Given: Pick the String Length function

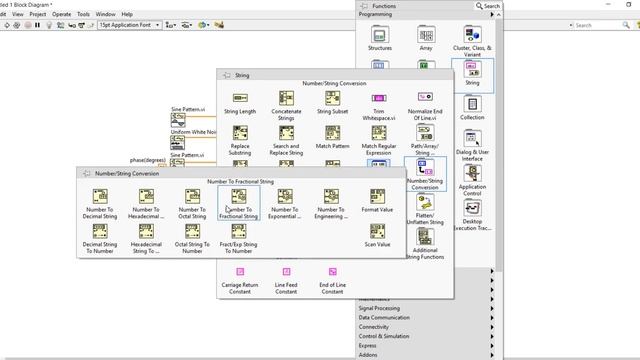Looking at the screenshot, I should [240, 102].
